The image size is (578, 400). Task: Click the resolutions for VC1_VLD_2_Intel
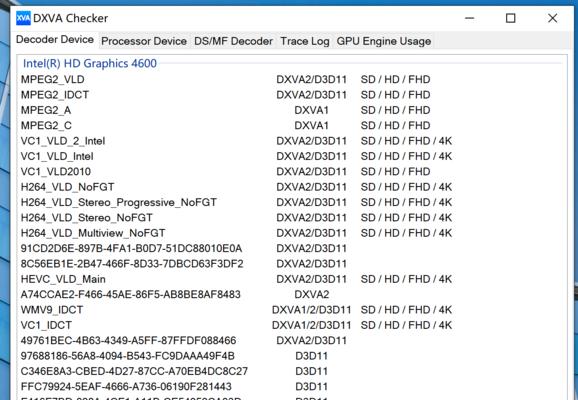[406, 141]
